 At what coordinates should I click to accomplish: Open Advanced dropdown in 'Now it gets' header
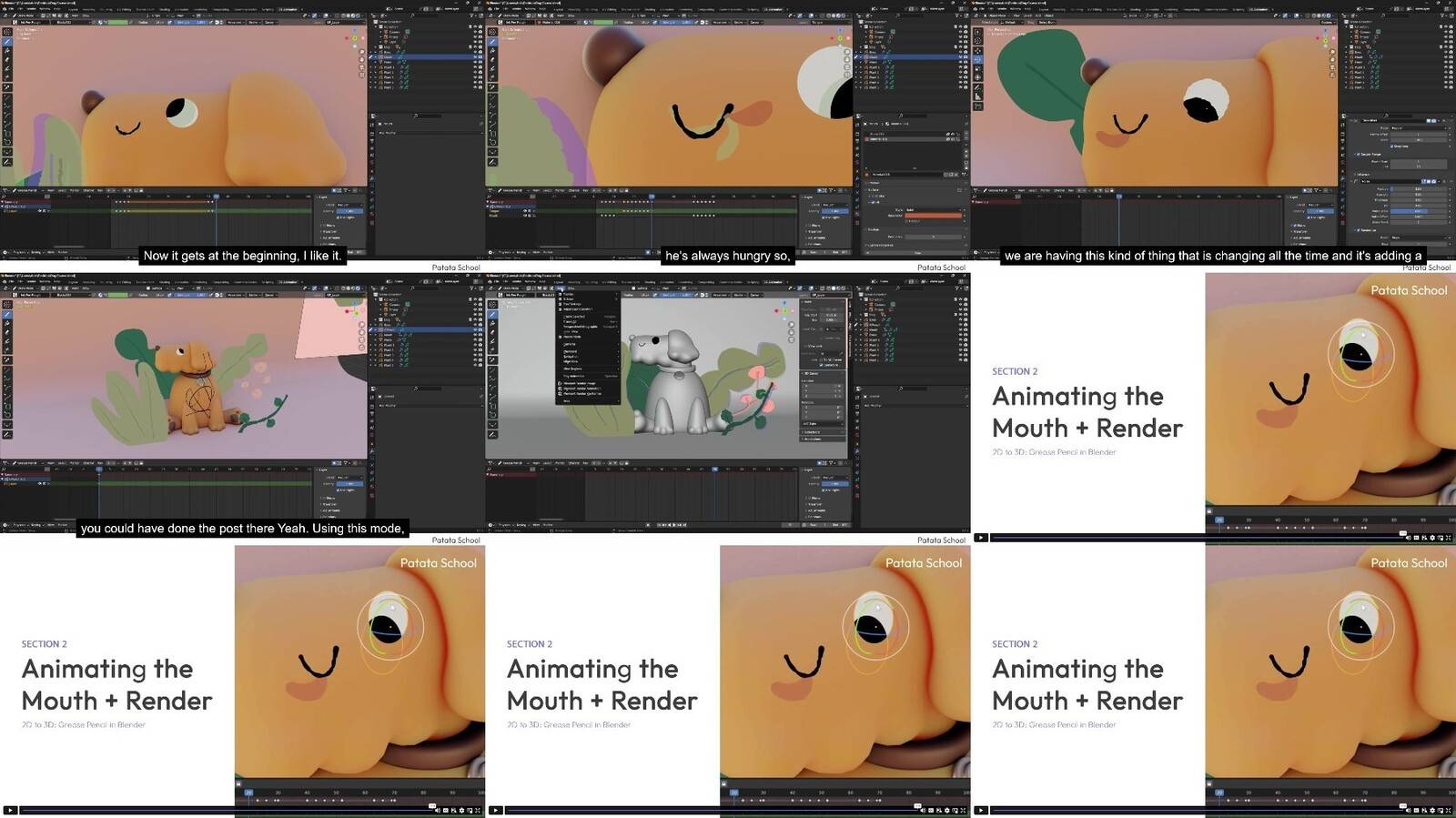point(234,22)
